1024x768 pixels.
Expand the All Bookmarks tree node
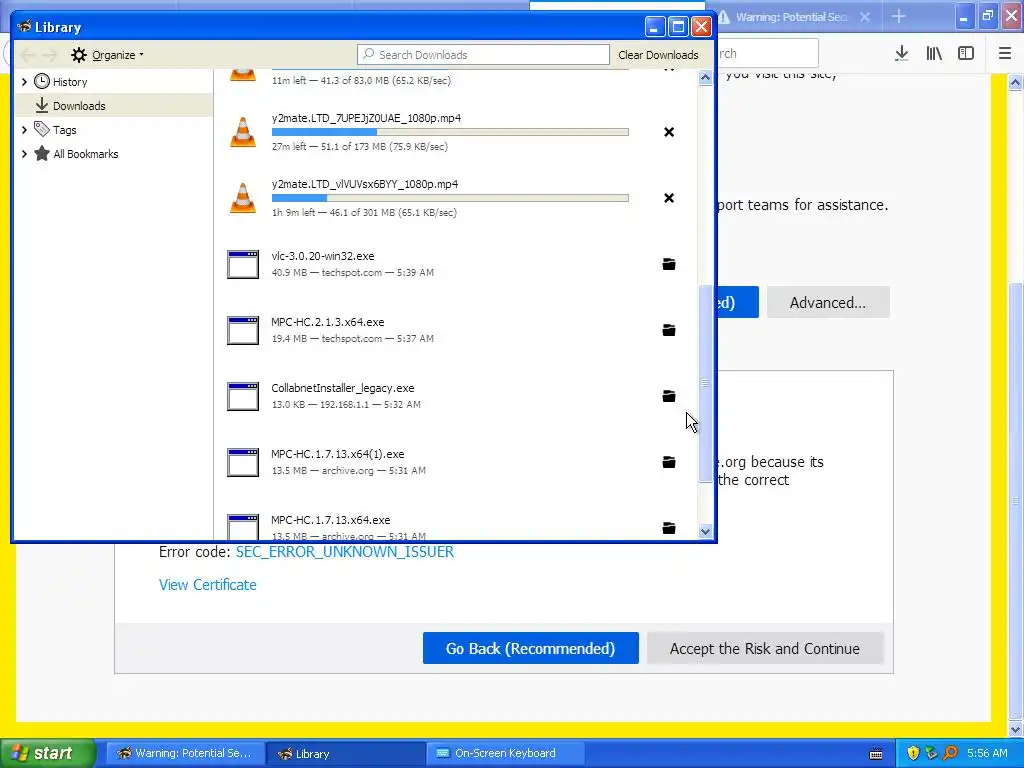click(24, 154)
